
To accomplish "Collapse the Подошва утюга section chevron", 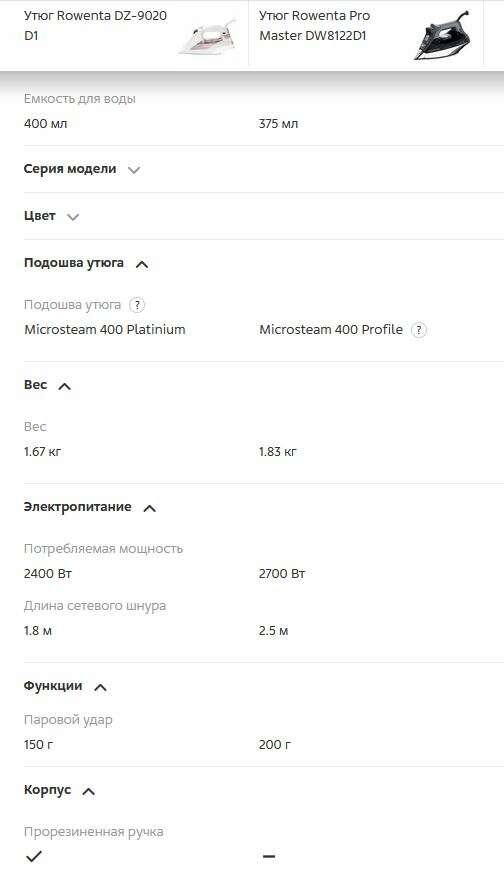I will pos(142,264).
